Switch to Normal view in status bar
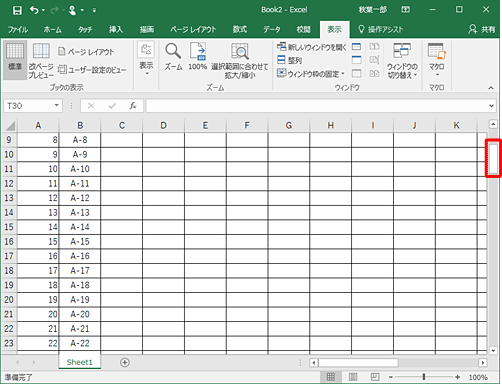Image resolution: width=502 pixels, height=384 pixels. (x=330, y=377)
